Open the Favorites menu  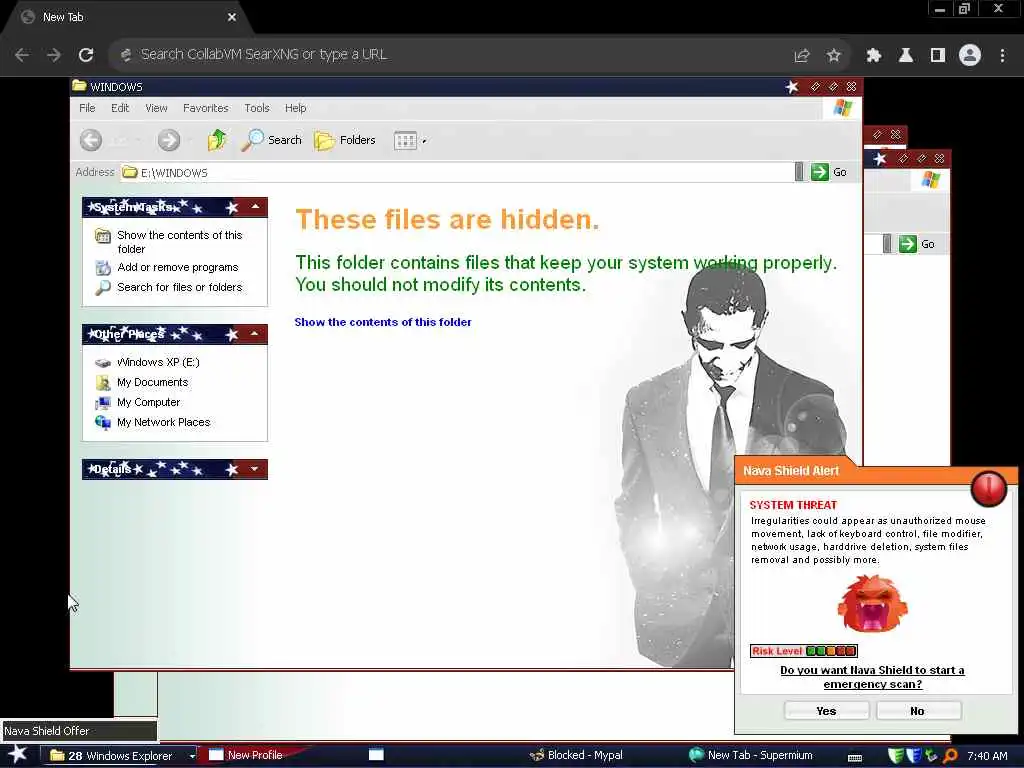coord(206,108)
